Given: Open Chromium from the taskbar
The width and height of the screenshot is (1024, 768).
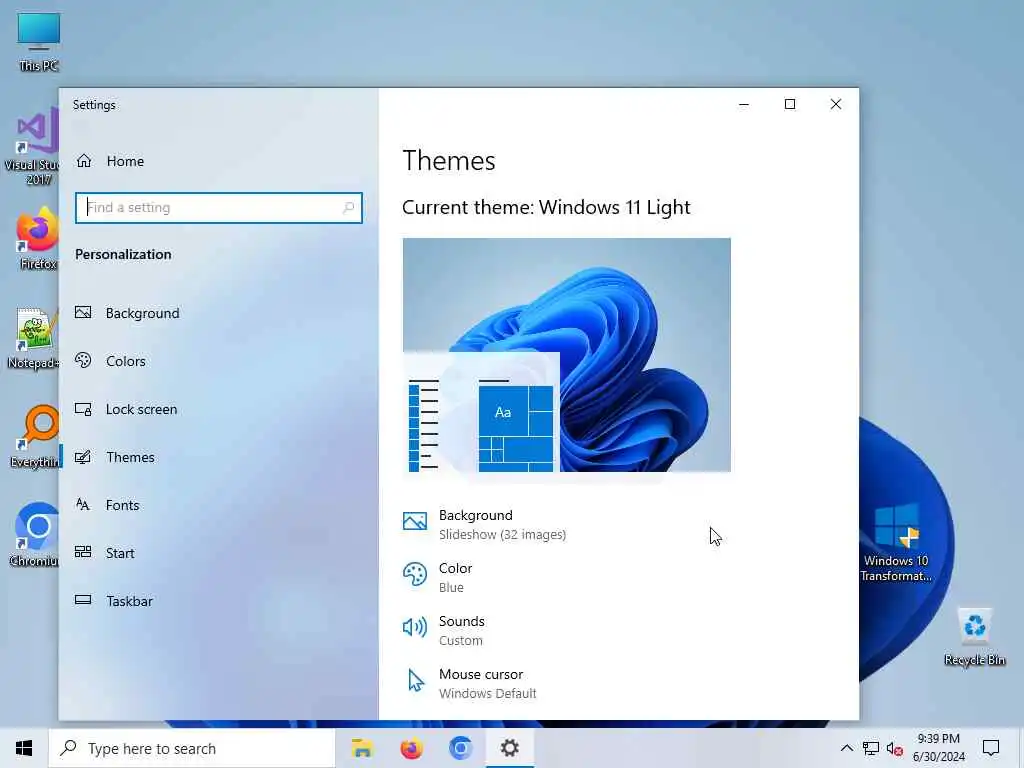Looking at the screenshot, I should click(460, 748).
